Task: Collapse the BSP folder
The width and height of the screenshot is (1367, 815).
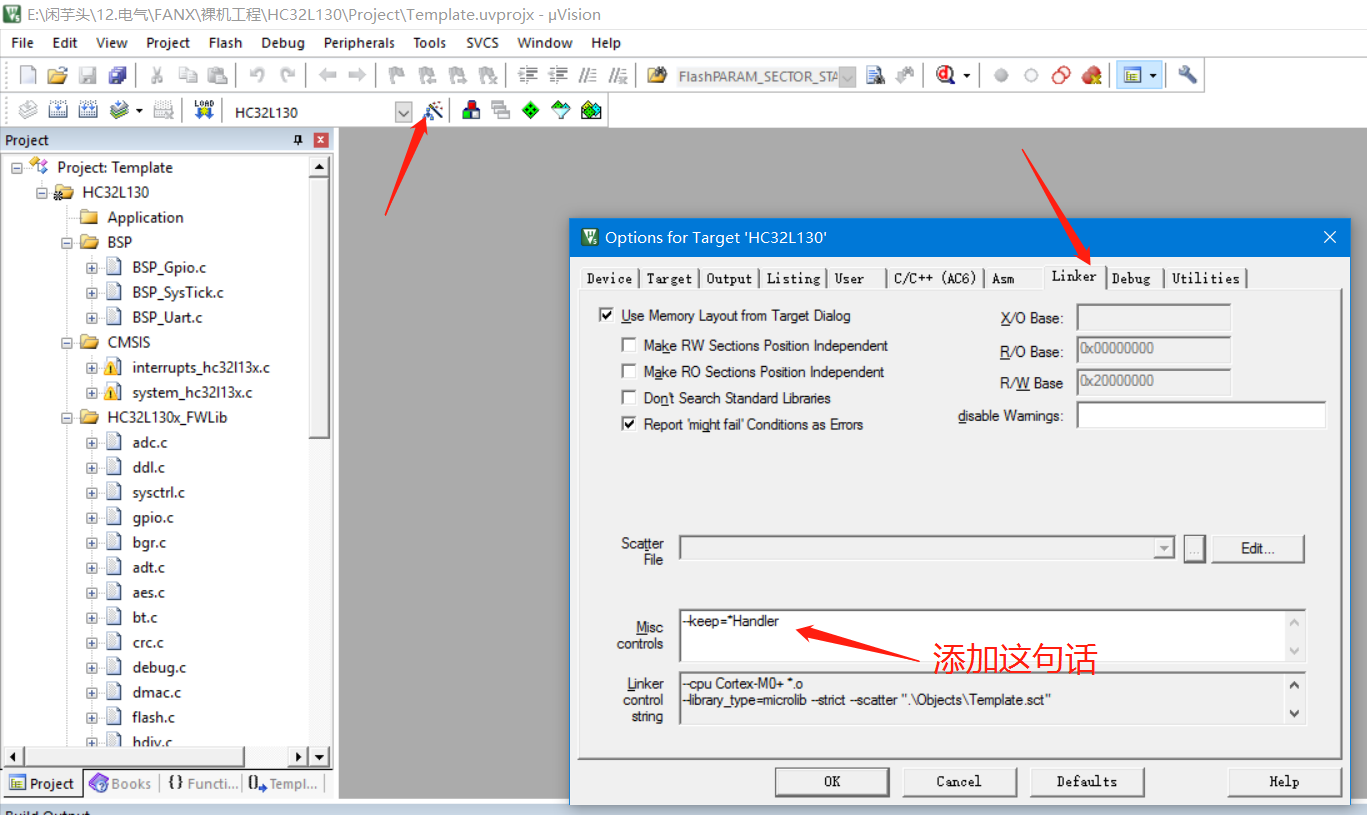Action: (67, 242)
